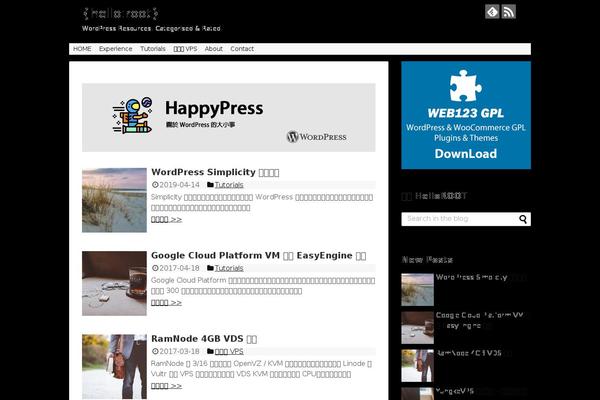
Task: Open the RSS feed icon
Action: [509, 12]
